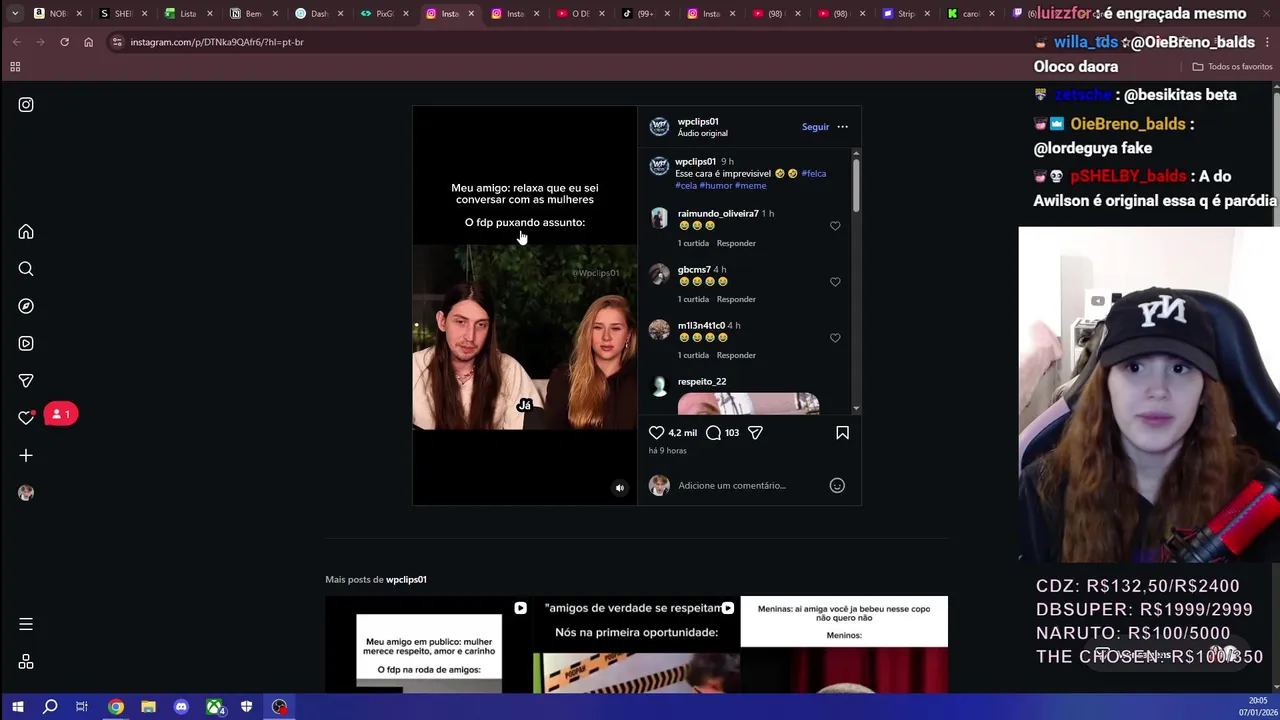
Task: Open Discord from the taskbar
Action: point(181,707)
